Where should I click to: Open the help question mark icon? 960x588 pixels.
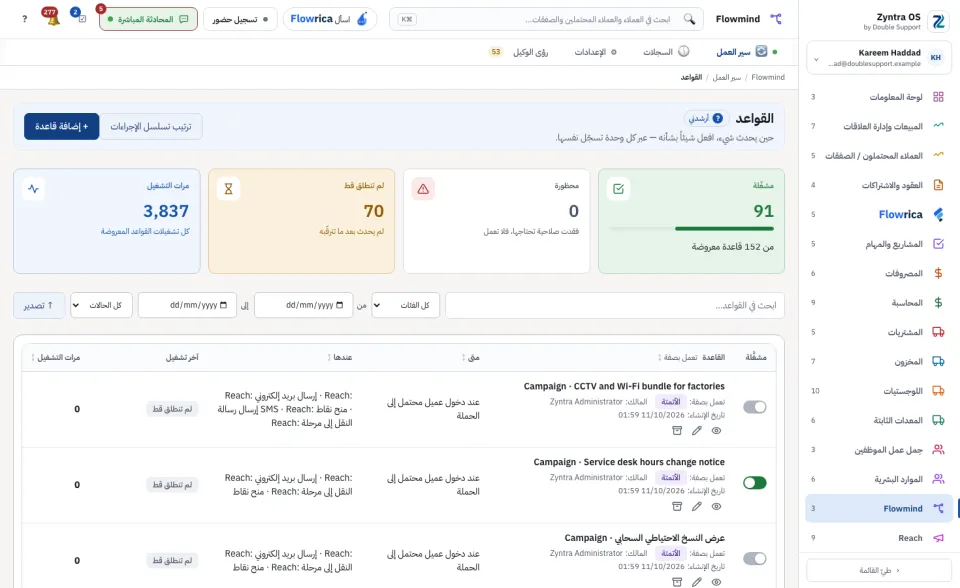click(24, 19)
